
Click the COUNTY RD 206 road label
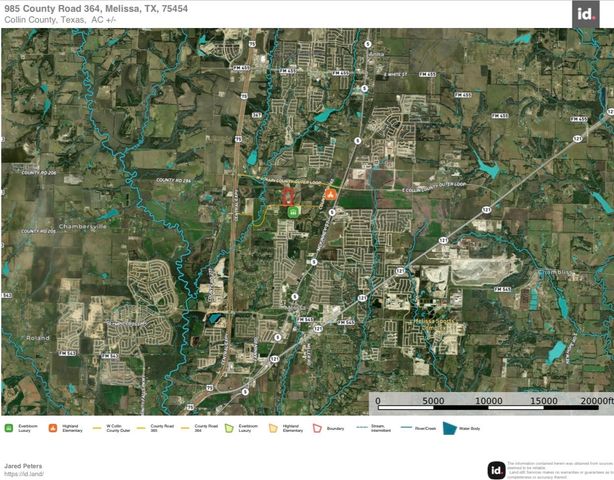coord(38,173)
